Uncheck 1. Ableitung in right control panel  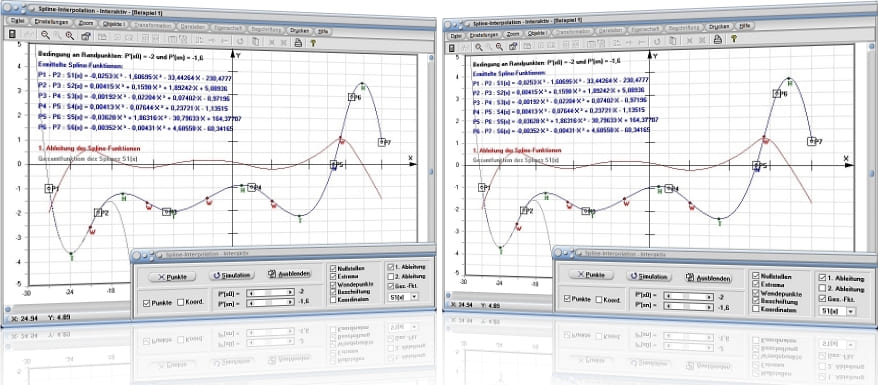coord(822,278)
